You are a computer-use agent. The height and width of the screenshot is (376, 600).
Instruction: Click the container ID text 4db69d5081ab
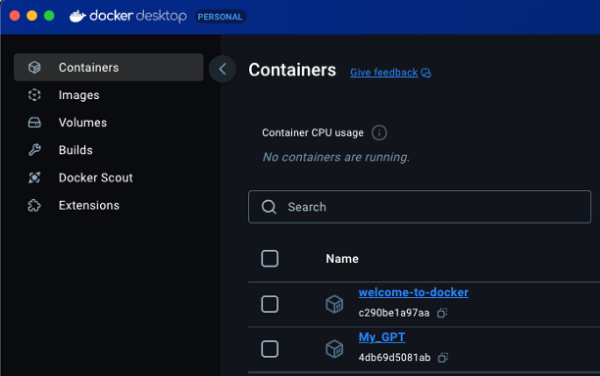tap(394, 358)
